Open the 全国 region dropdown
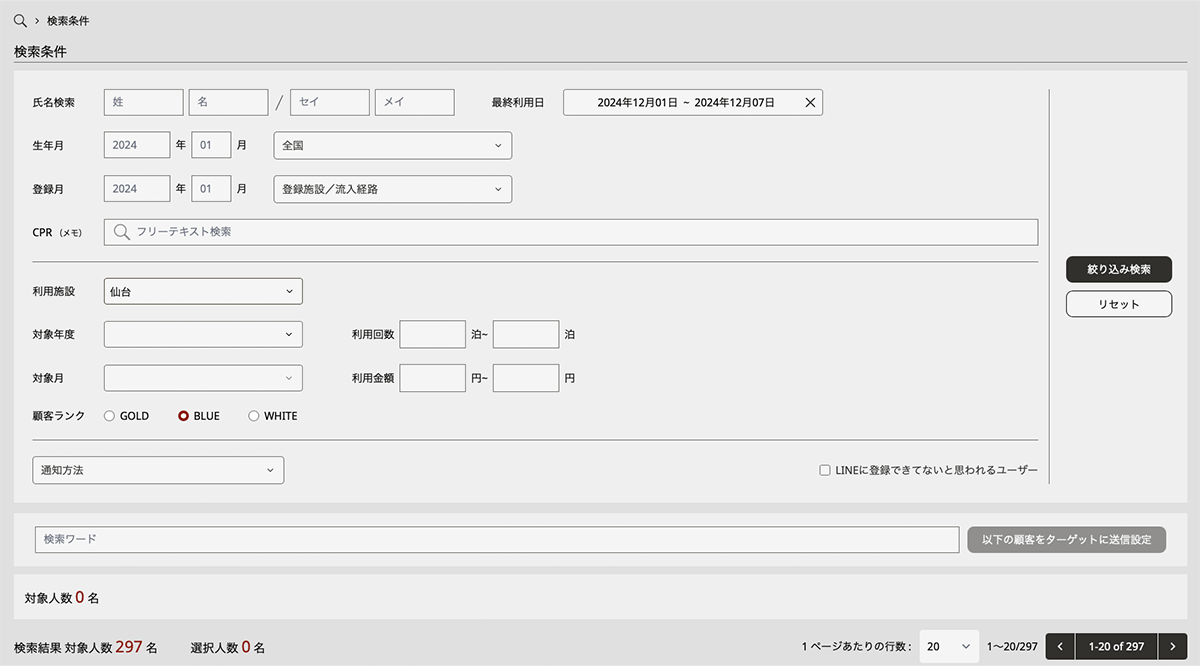 [x=392, y=146]
